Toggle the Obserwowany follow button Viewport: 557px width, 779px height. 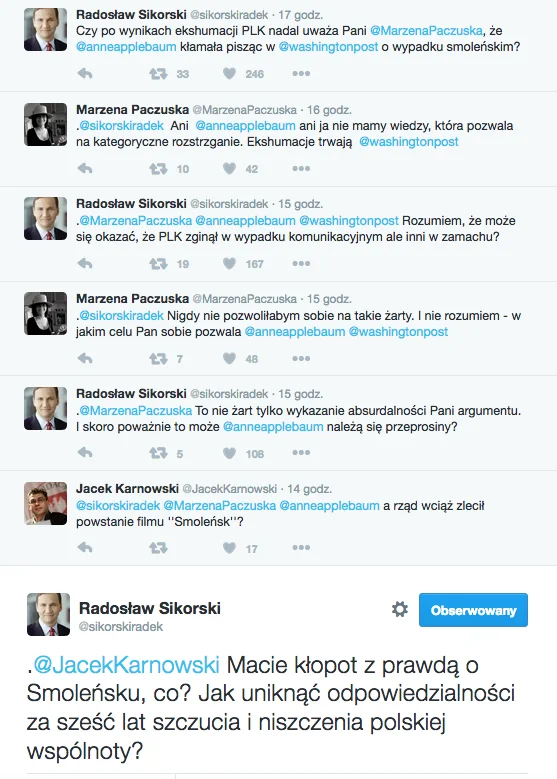(473, 610)
